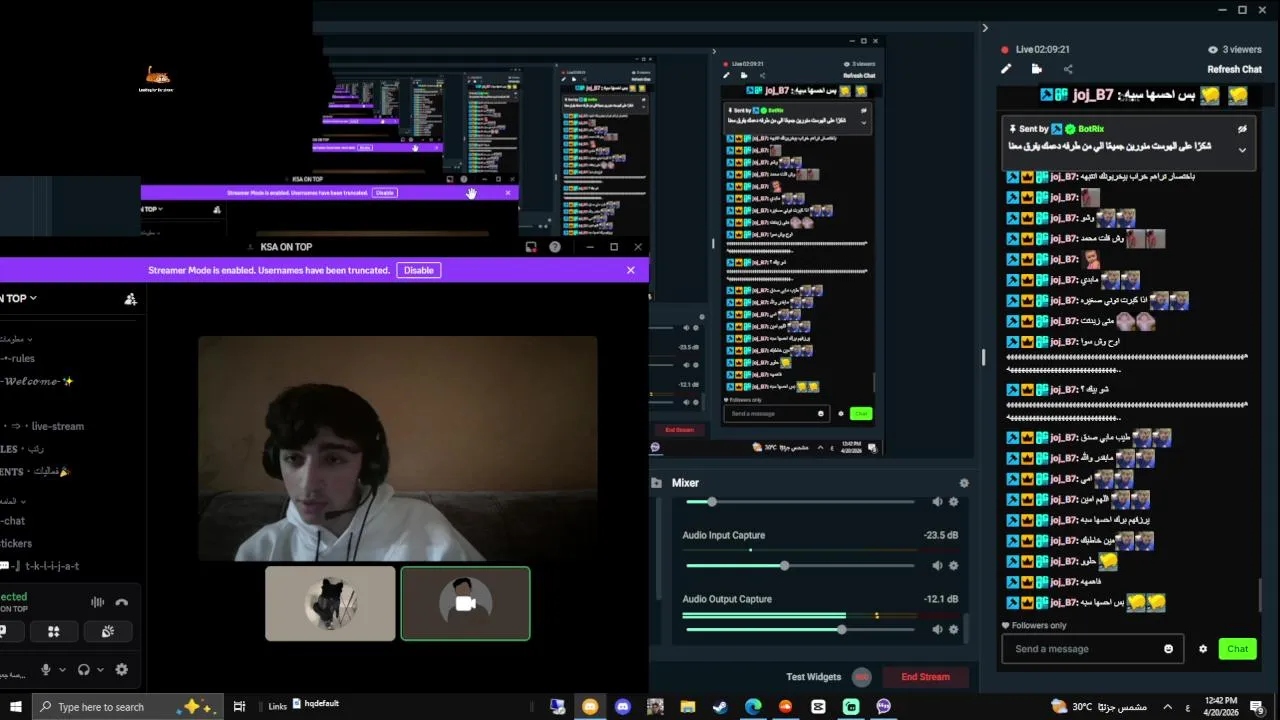Open KSA ON TOP server dropdown
This screenshot has height=720, width=1280.
tap(18, 298)
